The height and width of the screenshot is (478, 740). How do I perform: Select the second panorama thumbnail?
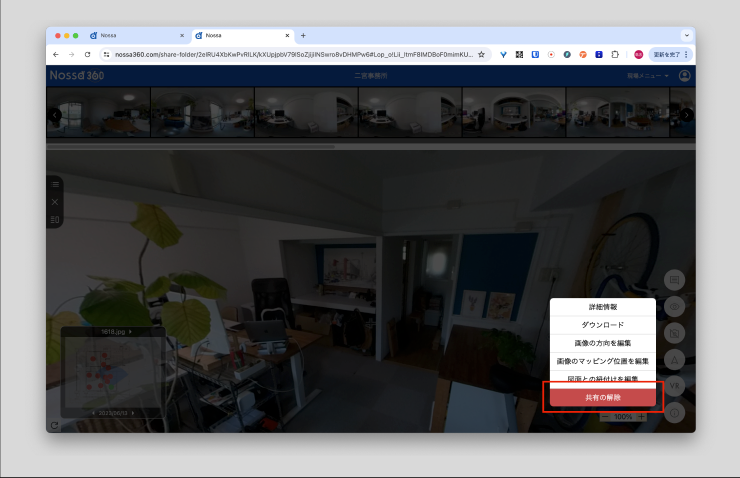pos(202,112)
